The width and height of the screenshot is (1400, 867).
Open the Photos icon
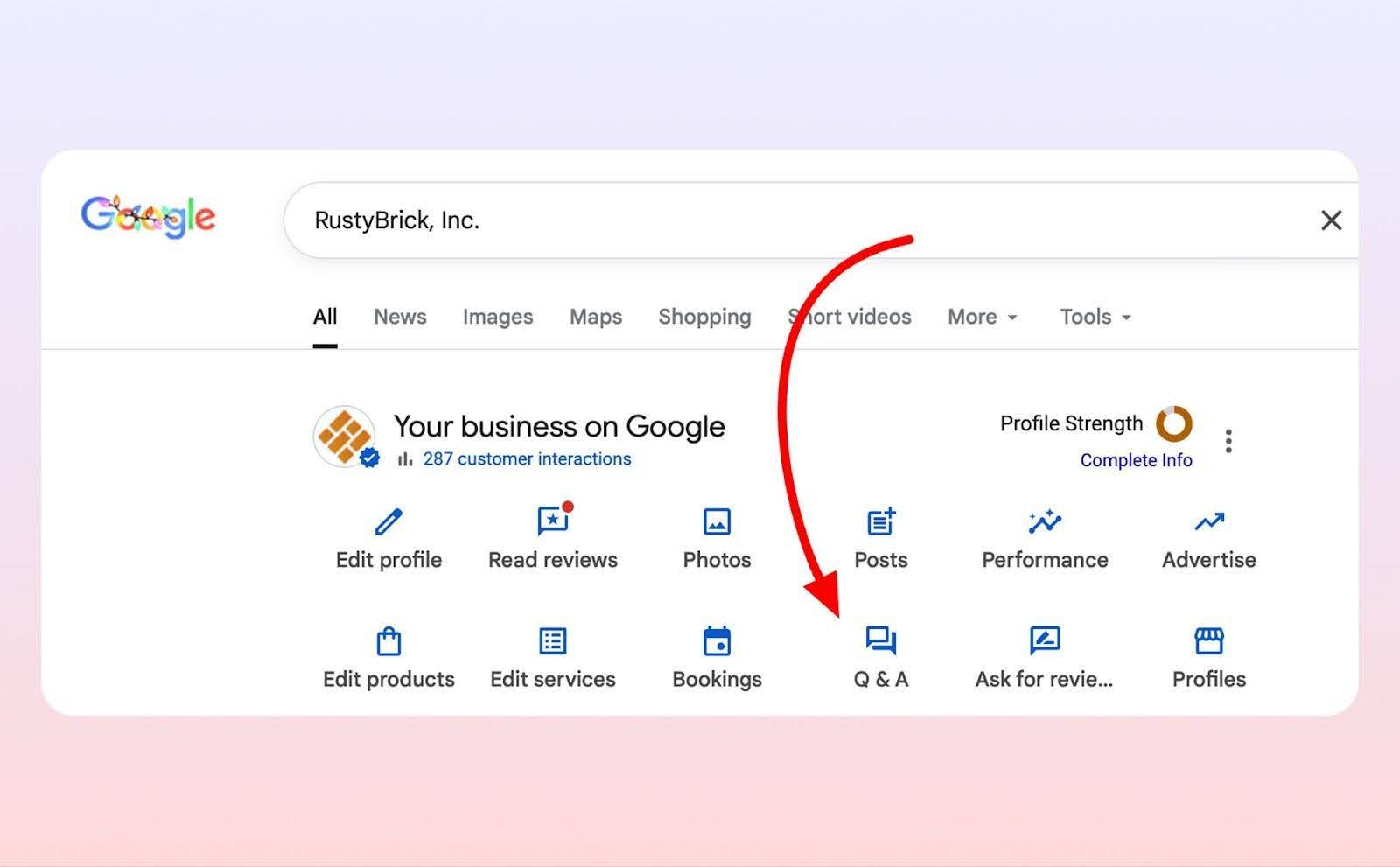[x=717, y=522]
